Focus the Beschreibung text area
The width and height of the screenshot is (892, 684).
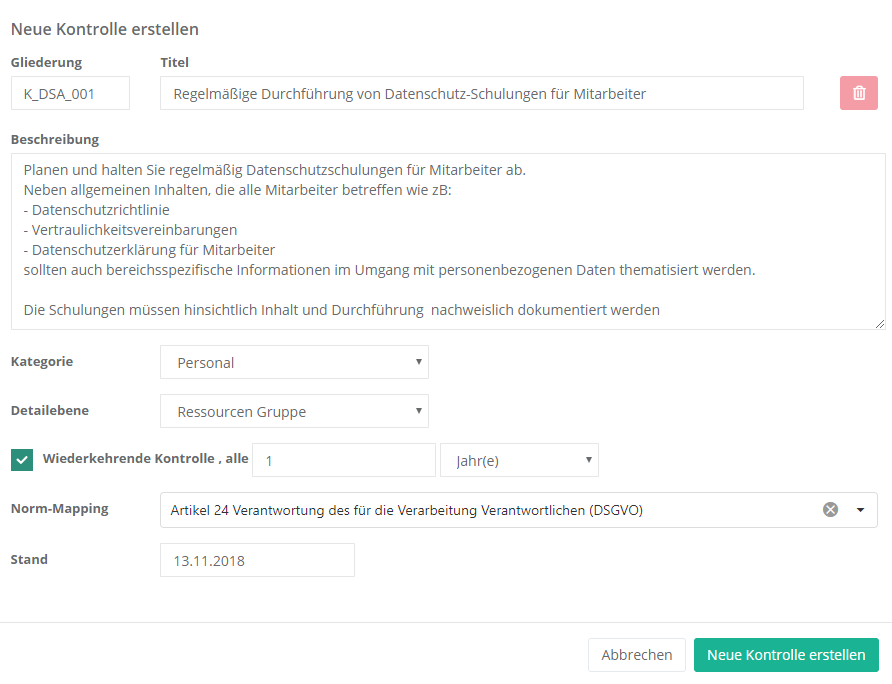click(448, 240)
